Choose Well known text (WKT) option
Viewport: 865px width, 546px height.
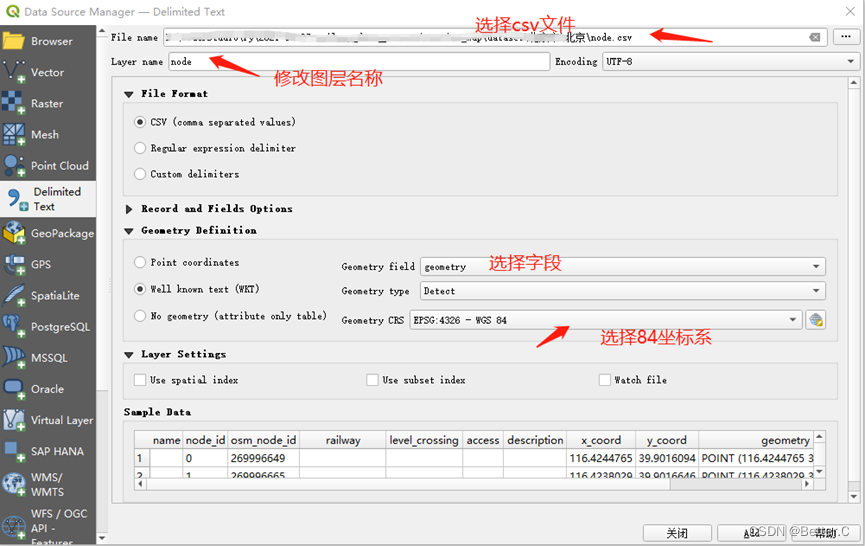click(140, 288)
